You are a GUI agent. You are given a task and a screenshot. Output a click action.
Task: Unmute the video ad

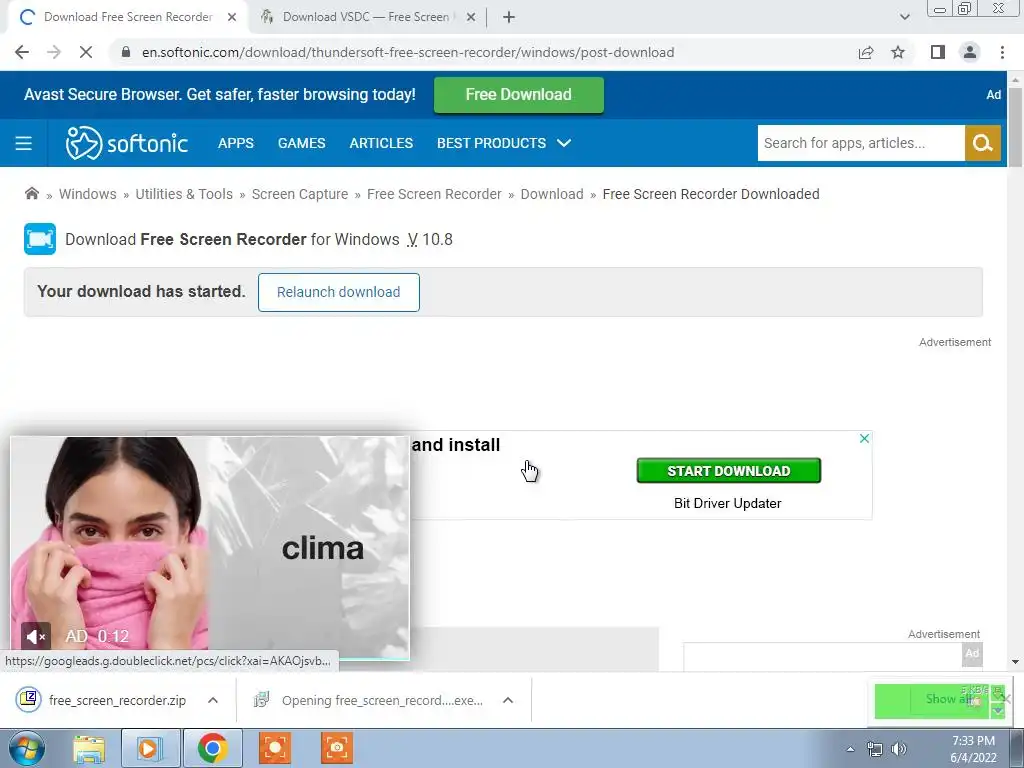click(36, 636)
